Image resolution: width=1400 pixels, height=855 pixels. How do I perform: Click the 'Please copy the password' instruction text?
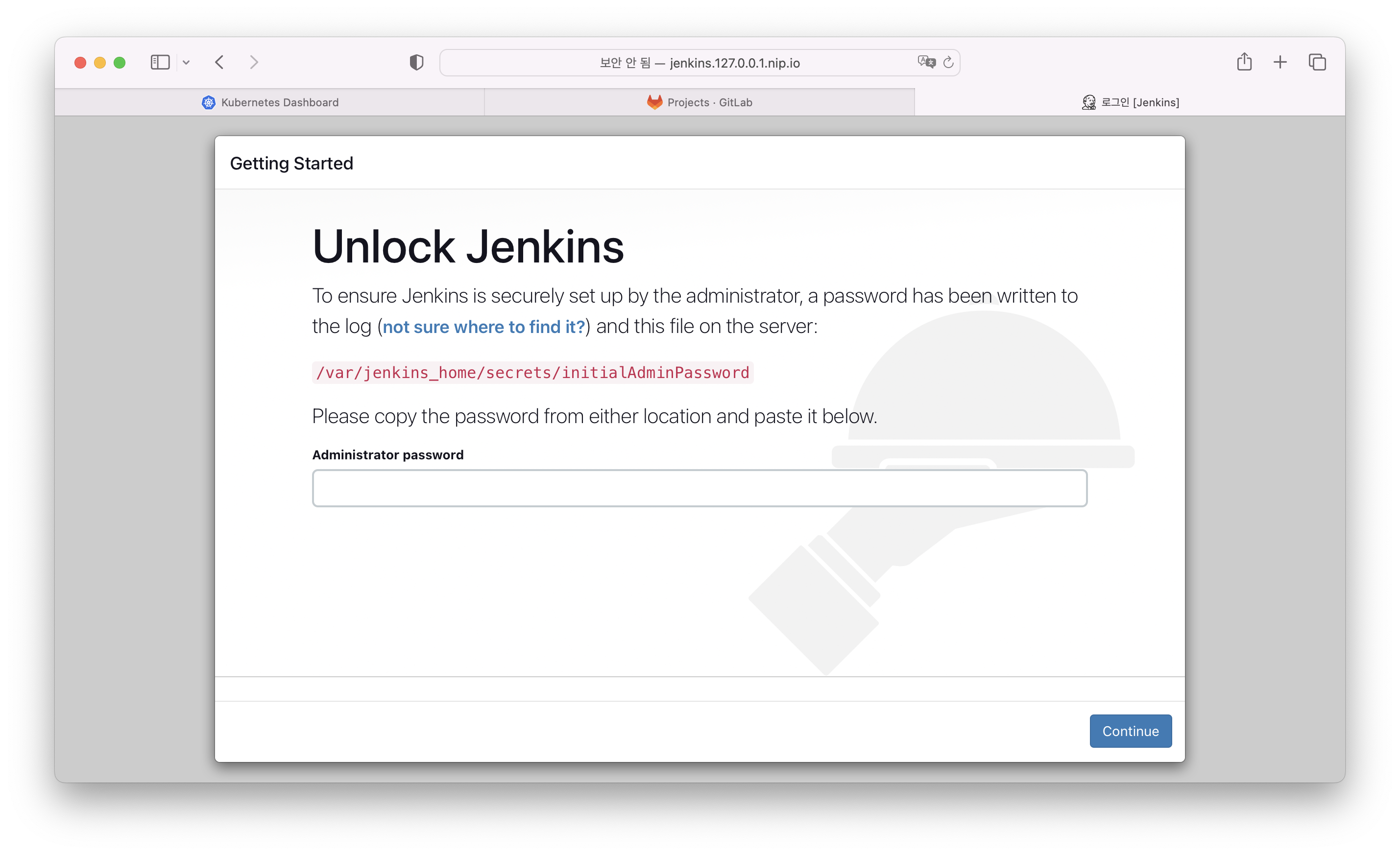(594, 416)
